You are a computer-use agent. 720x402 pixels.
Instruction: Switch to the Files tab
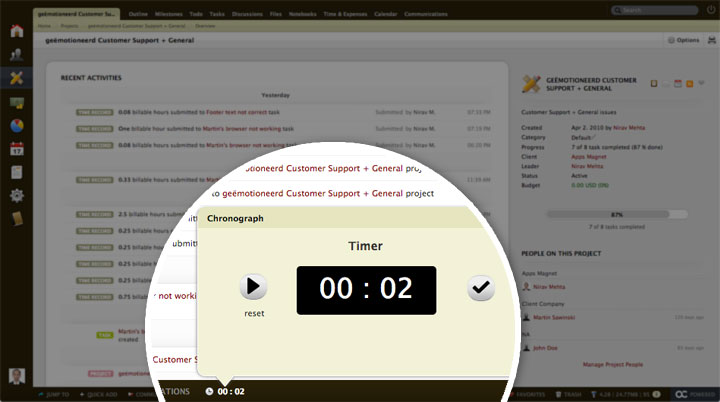(x=276, y=14)
